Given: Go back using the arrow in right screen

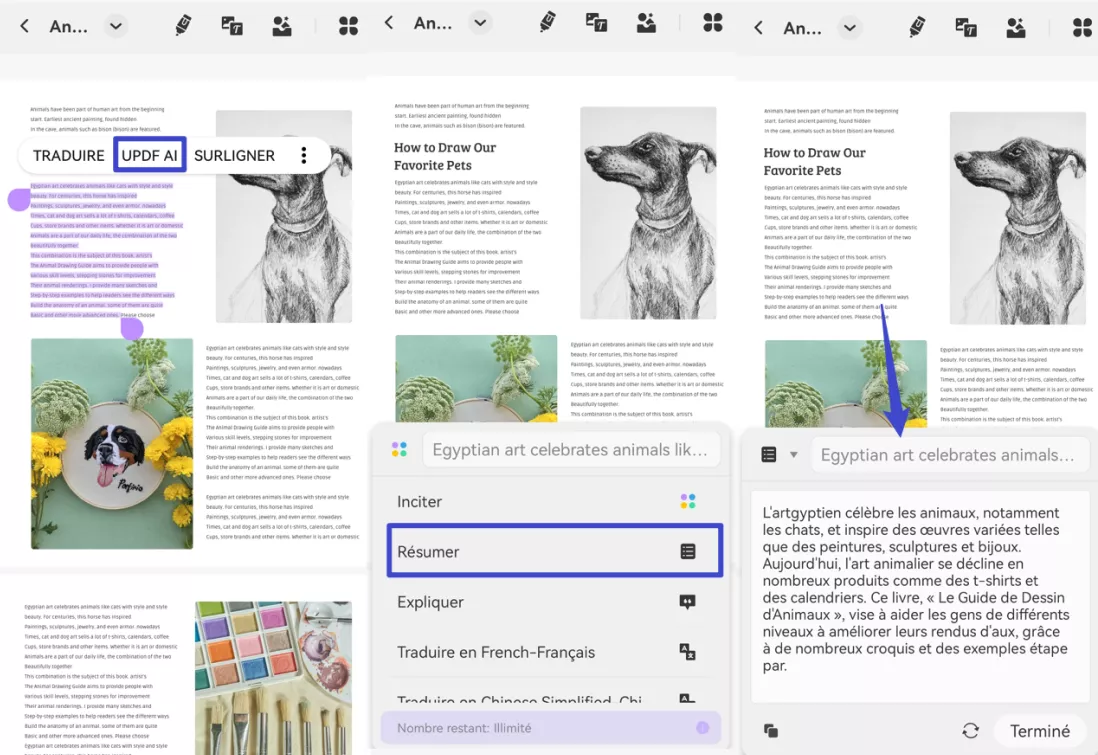Looking at the screenshot, I should pos(758,28).
